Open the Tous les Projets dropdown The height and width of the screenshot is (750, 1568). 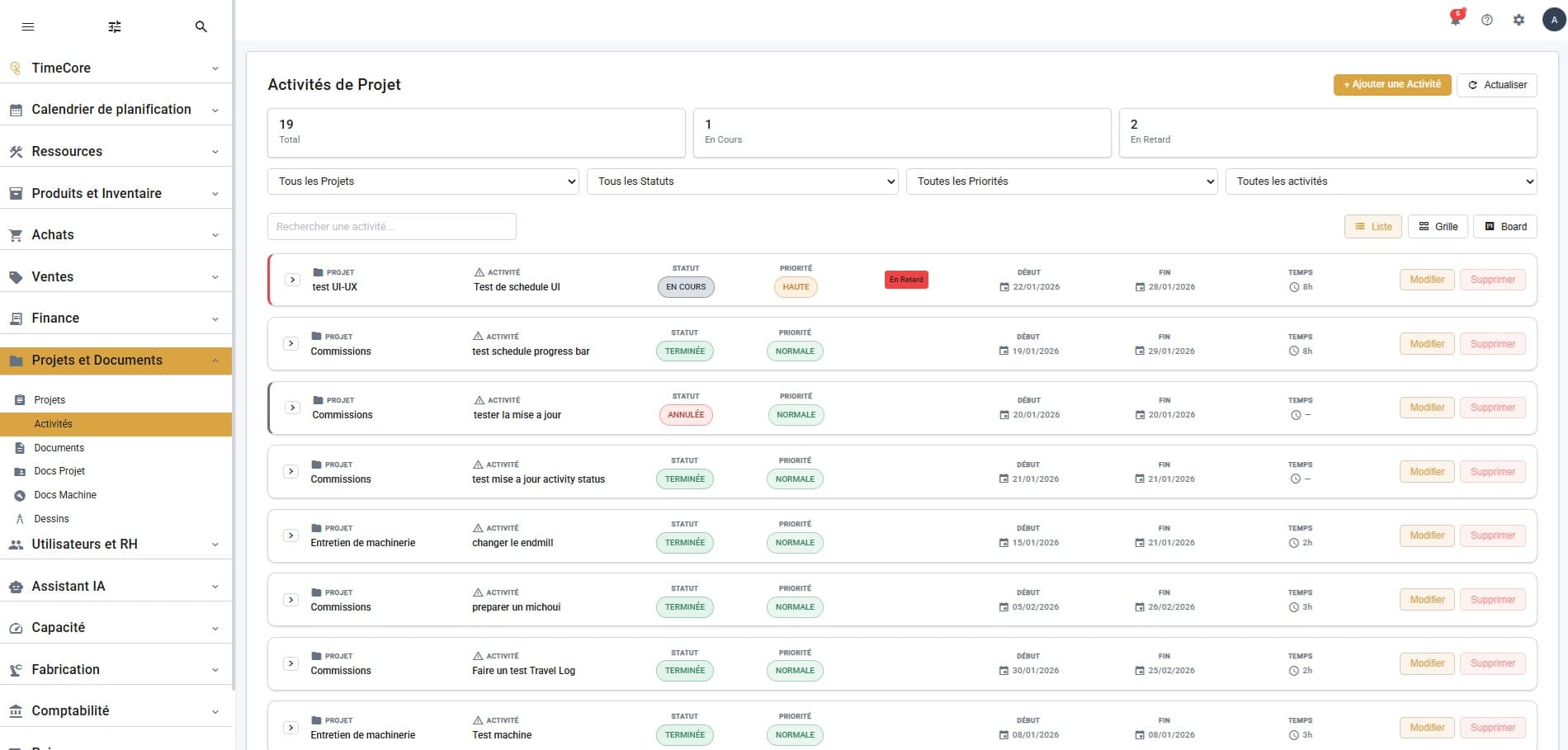click(x=423, y=182)
